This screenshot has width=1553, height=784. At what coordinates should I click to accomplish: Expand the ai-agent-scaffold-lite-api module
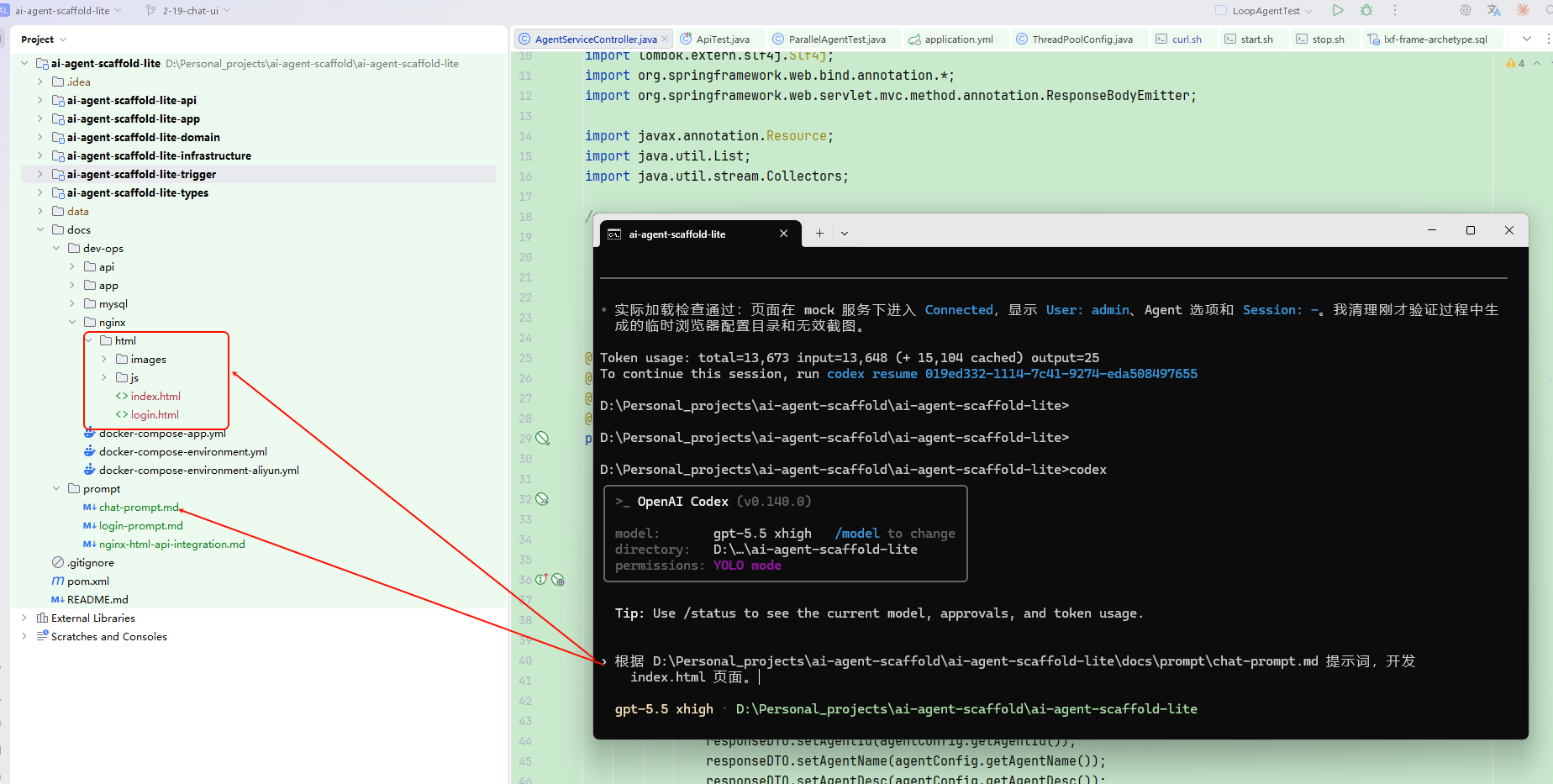pos(39,100)
